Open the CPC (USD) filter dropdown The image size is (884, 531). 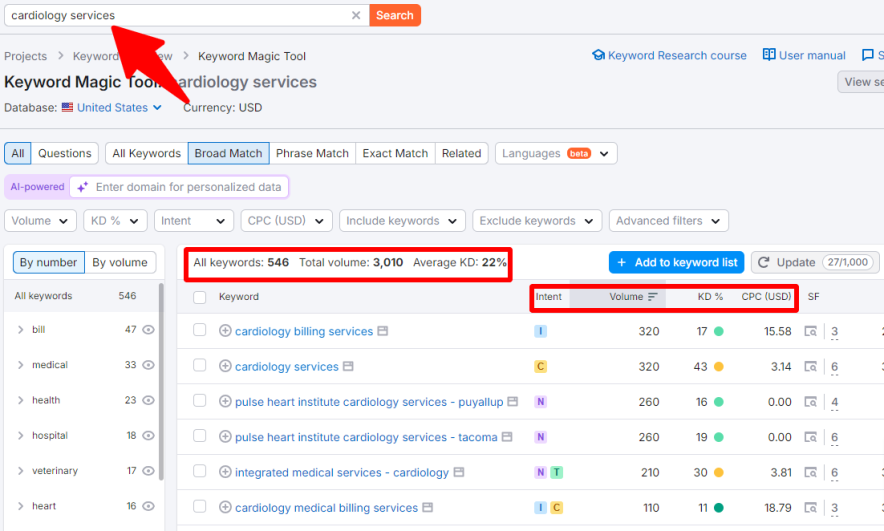click(286, 221)
